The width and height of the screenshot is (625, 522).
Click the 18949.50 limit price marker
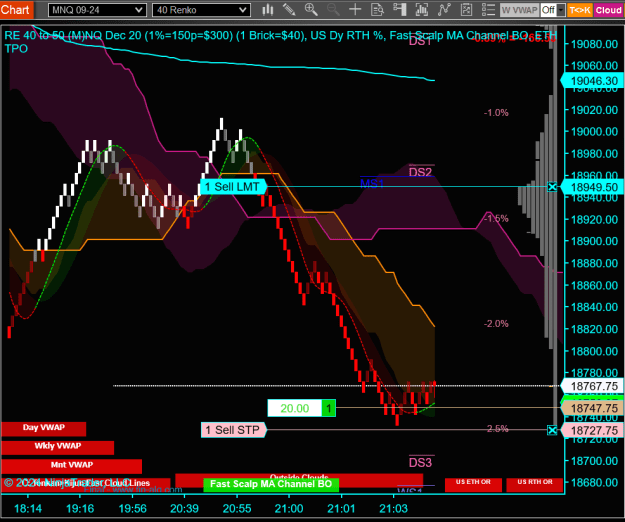pyautogui.click(x=592, y=187)
